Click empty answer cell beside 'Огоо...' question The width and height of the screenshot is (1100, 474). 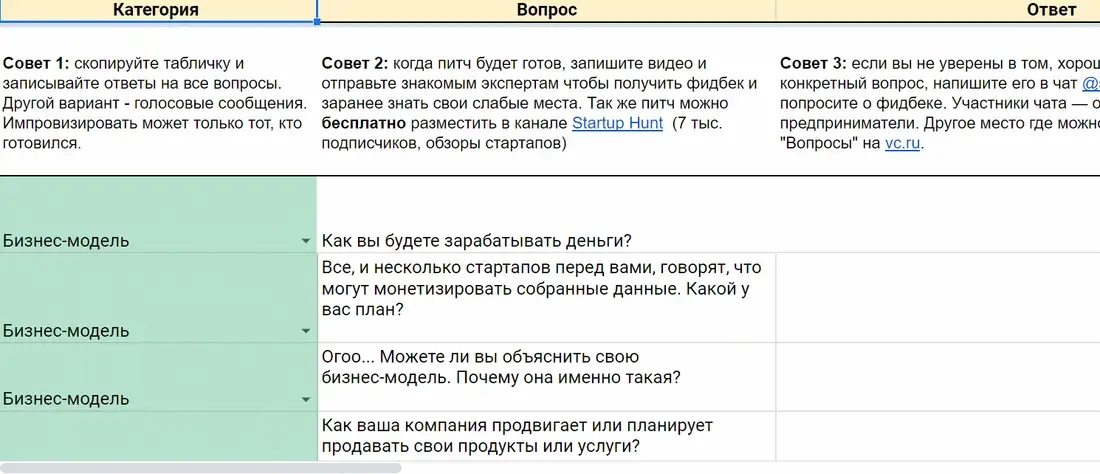[938, 377]
